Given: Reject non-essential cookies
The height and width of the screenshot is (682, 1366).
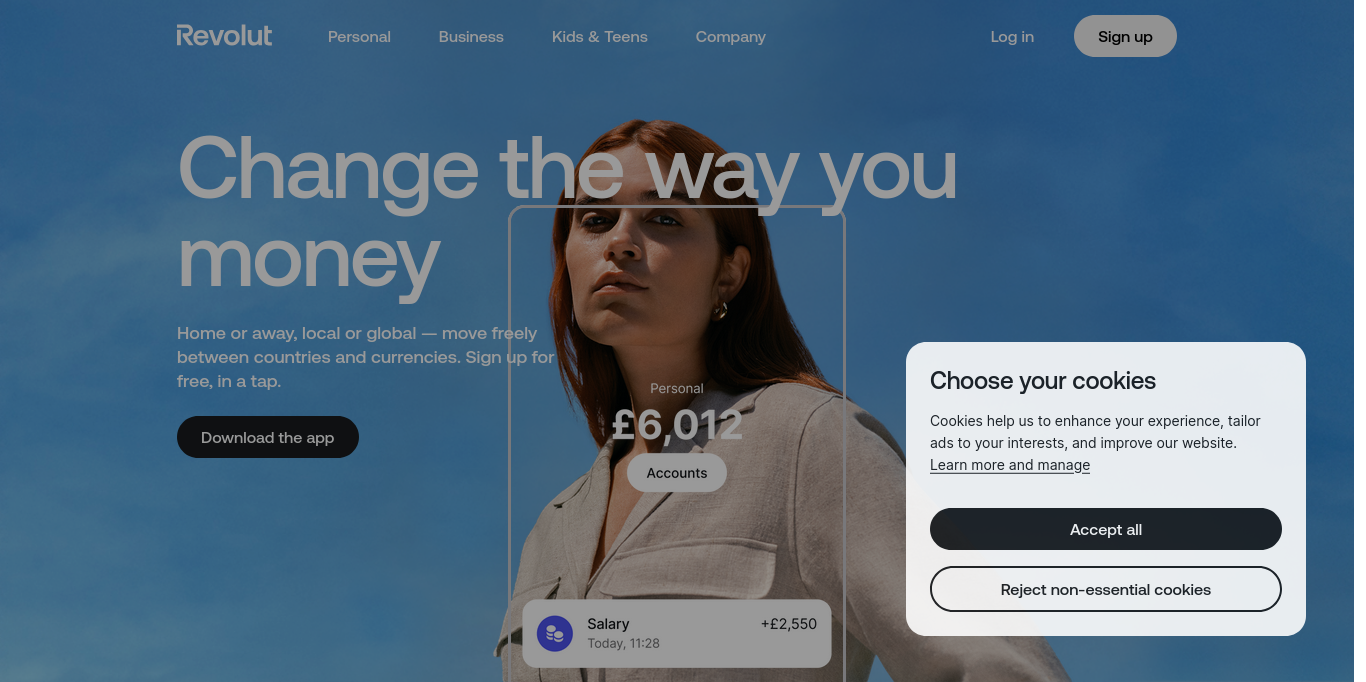Looking at the screenshot, I should pos(1106,589).
